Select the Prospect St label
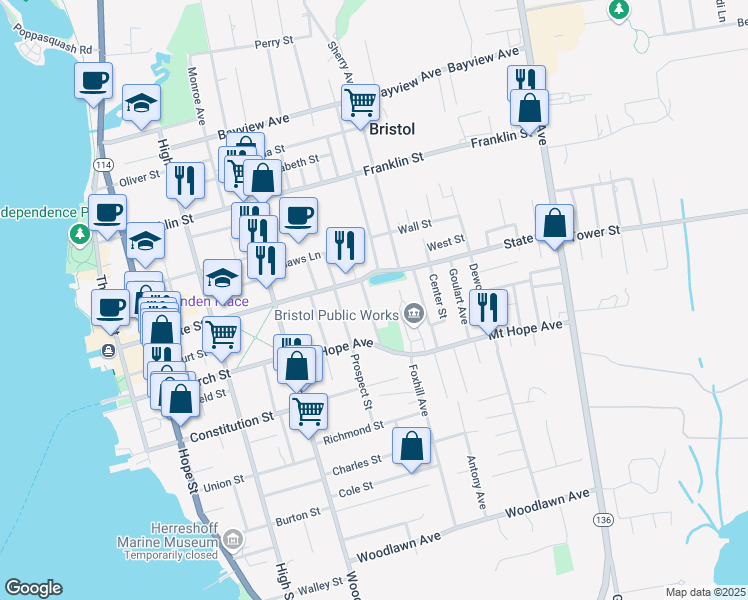 (x=361, y=381)
